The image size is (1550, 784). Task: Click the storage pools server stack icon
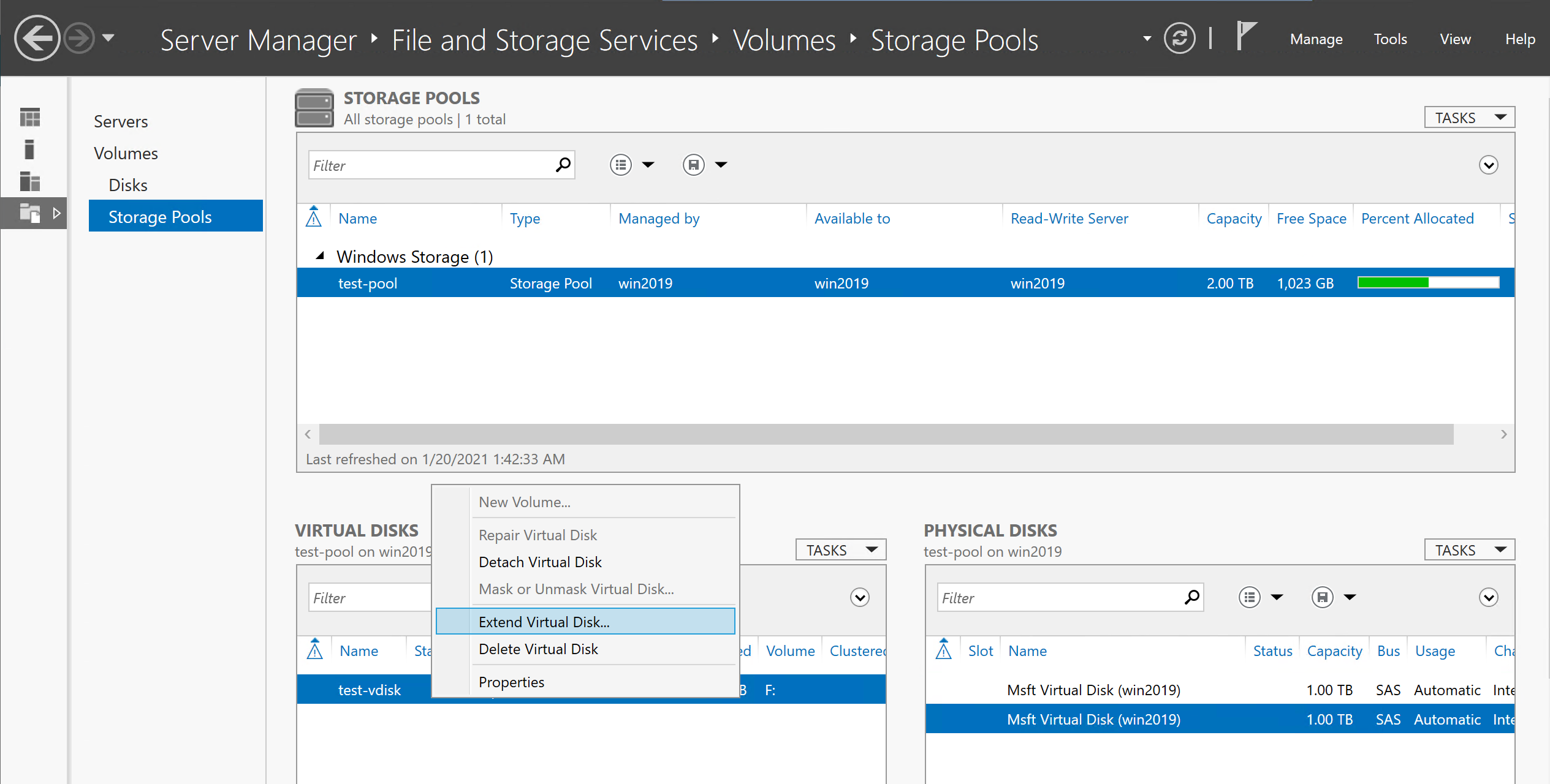pyautogui.click(x=314, y=108)
